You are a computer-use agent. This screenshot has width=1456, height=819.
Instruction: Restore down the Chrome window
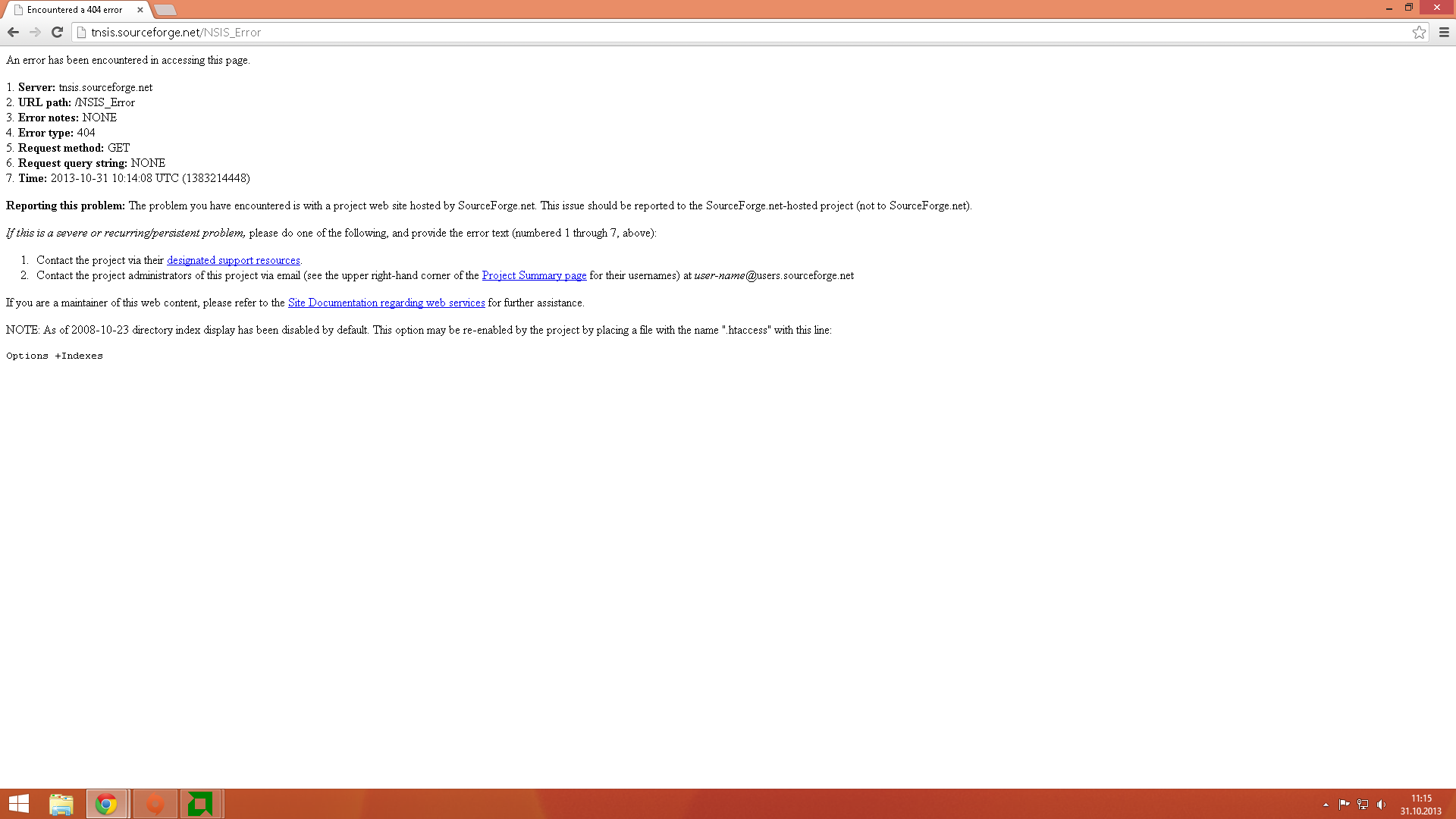point(1409,8)
